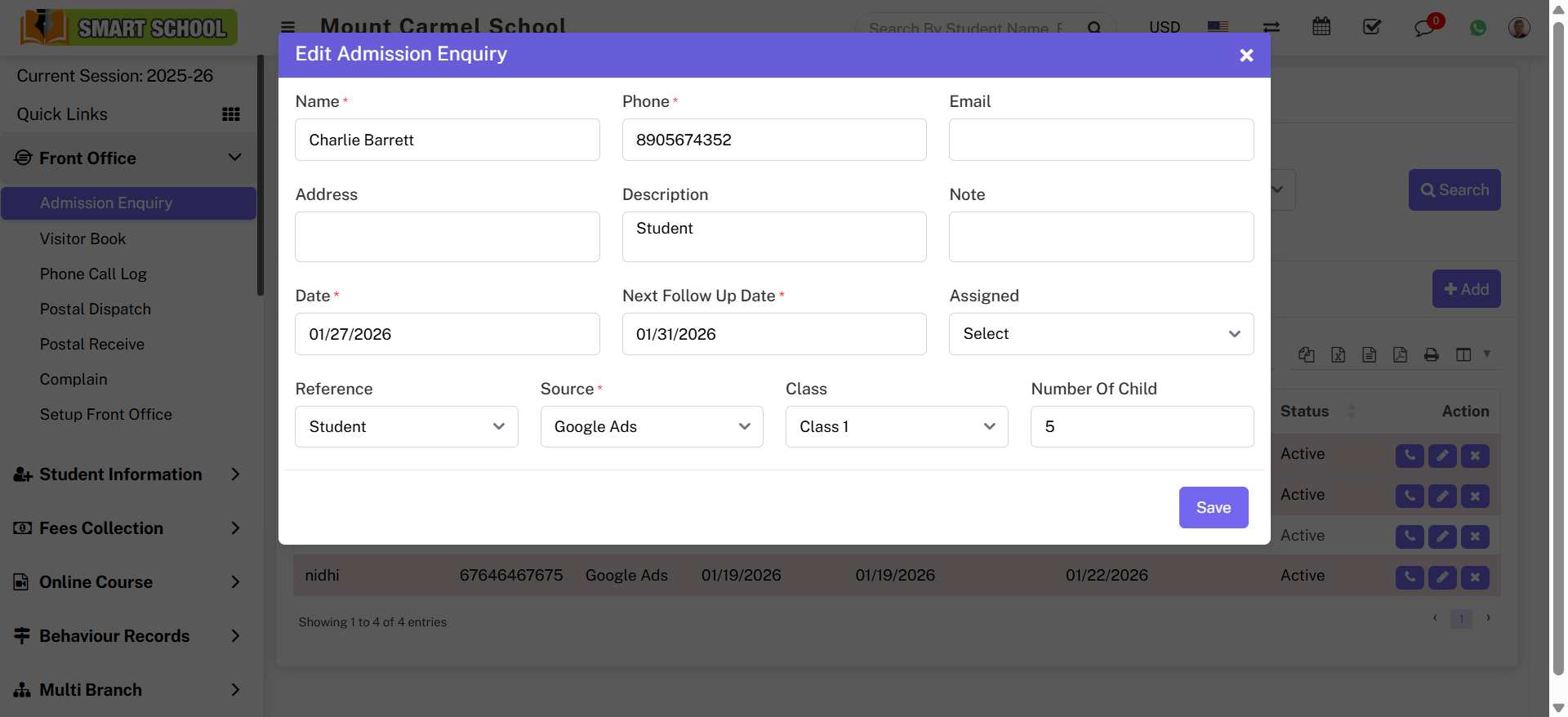Click the language flag icon

point(1218,27)
